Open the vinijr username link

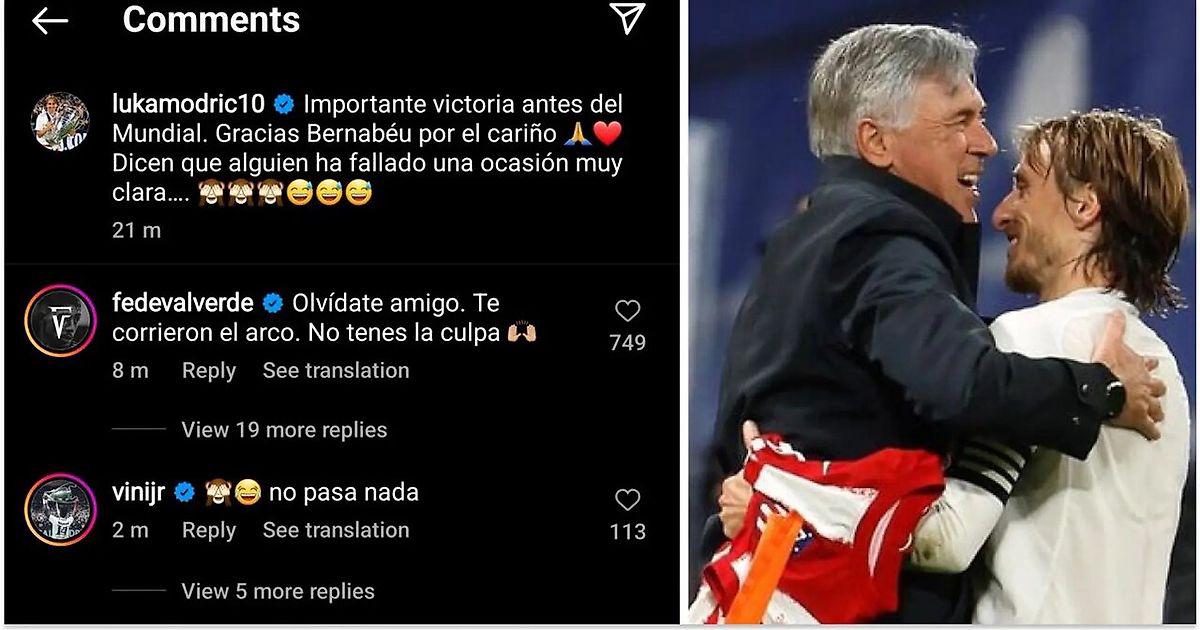click(x=140, y=492)
